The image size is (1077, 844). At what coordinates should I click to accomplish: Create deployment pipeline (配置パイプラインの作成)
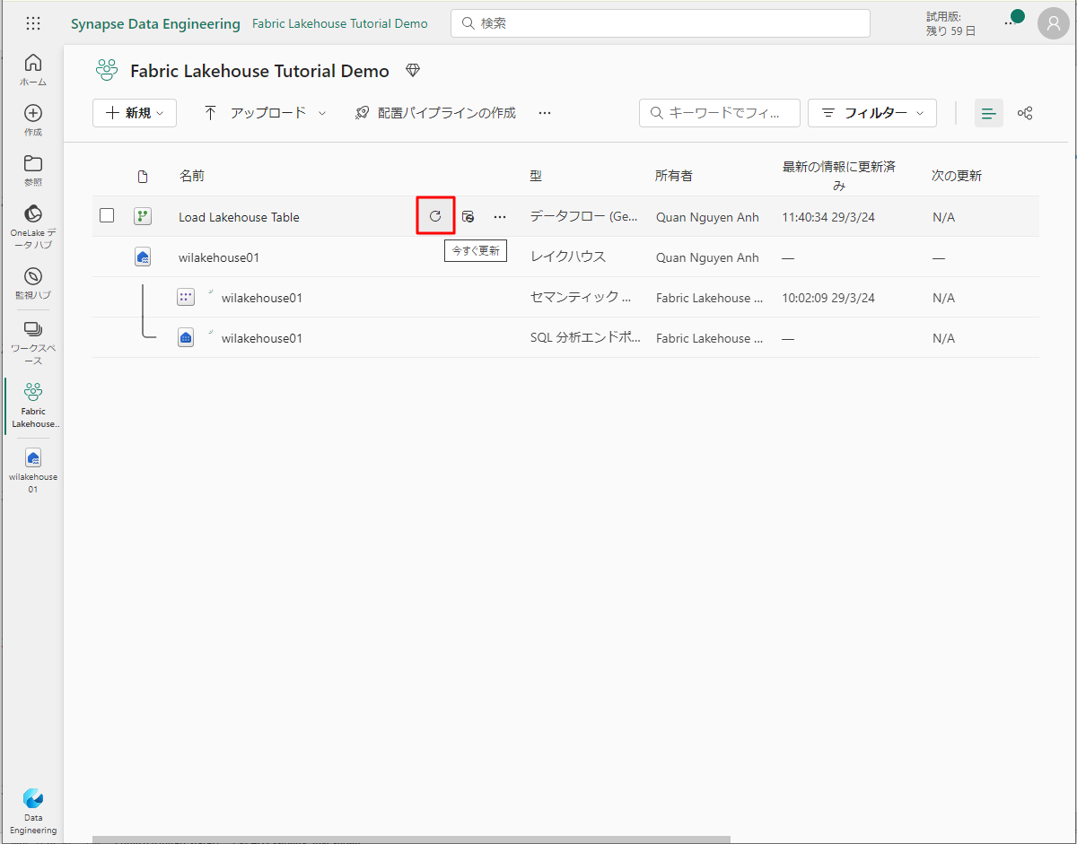tap(435, 113)
